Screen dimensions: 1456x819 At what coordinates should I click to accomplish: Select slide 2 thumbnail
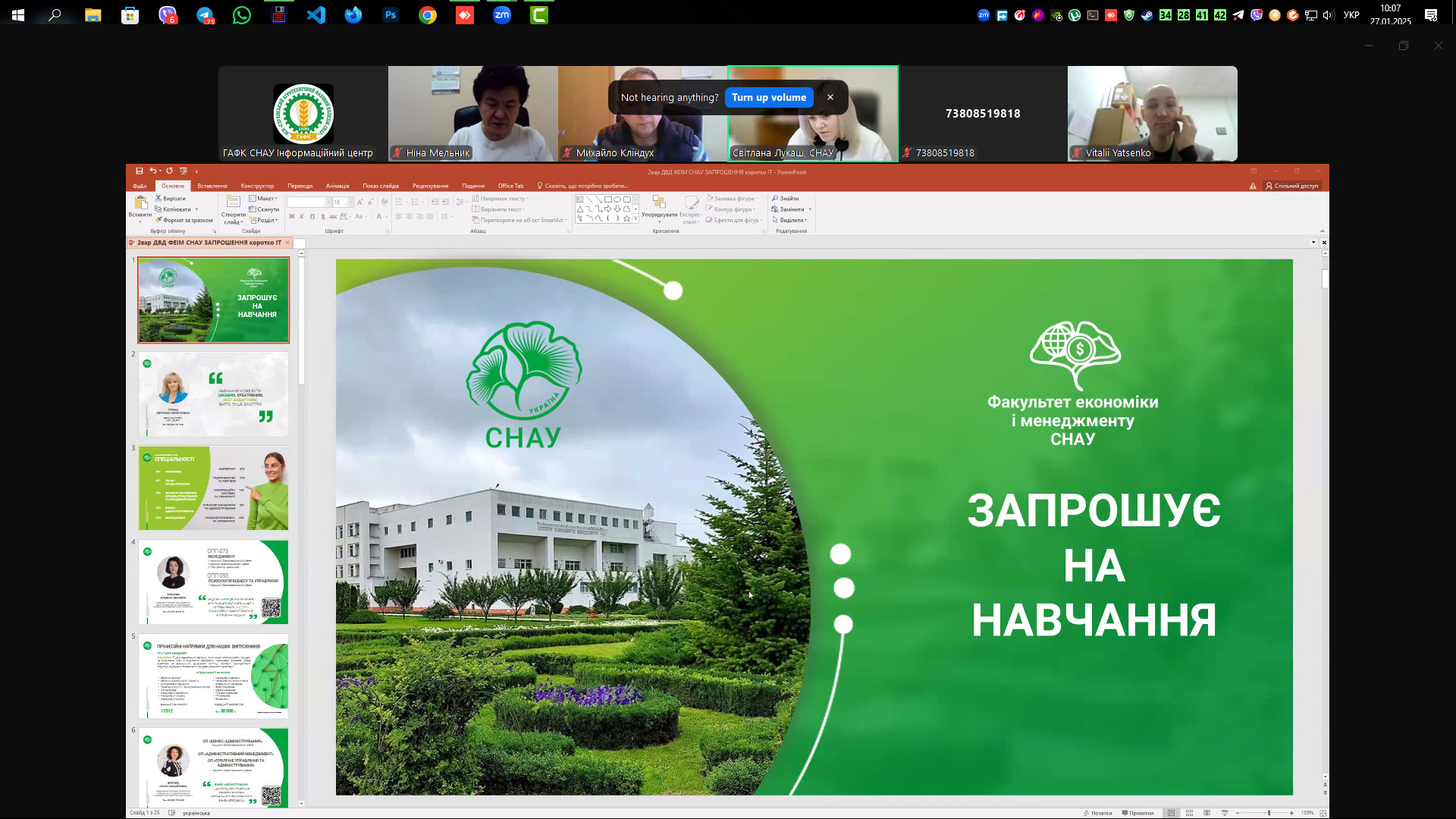click(x=213, y=394)
